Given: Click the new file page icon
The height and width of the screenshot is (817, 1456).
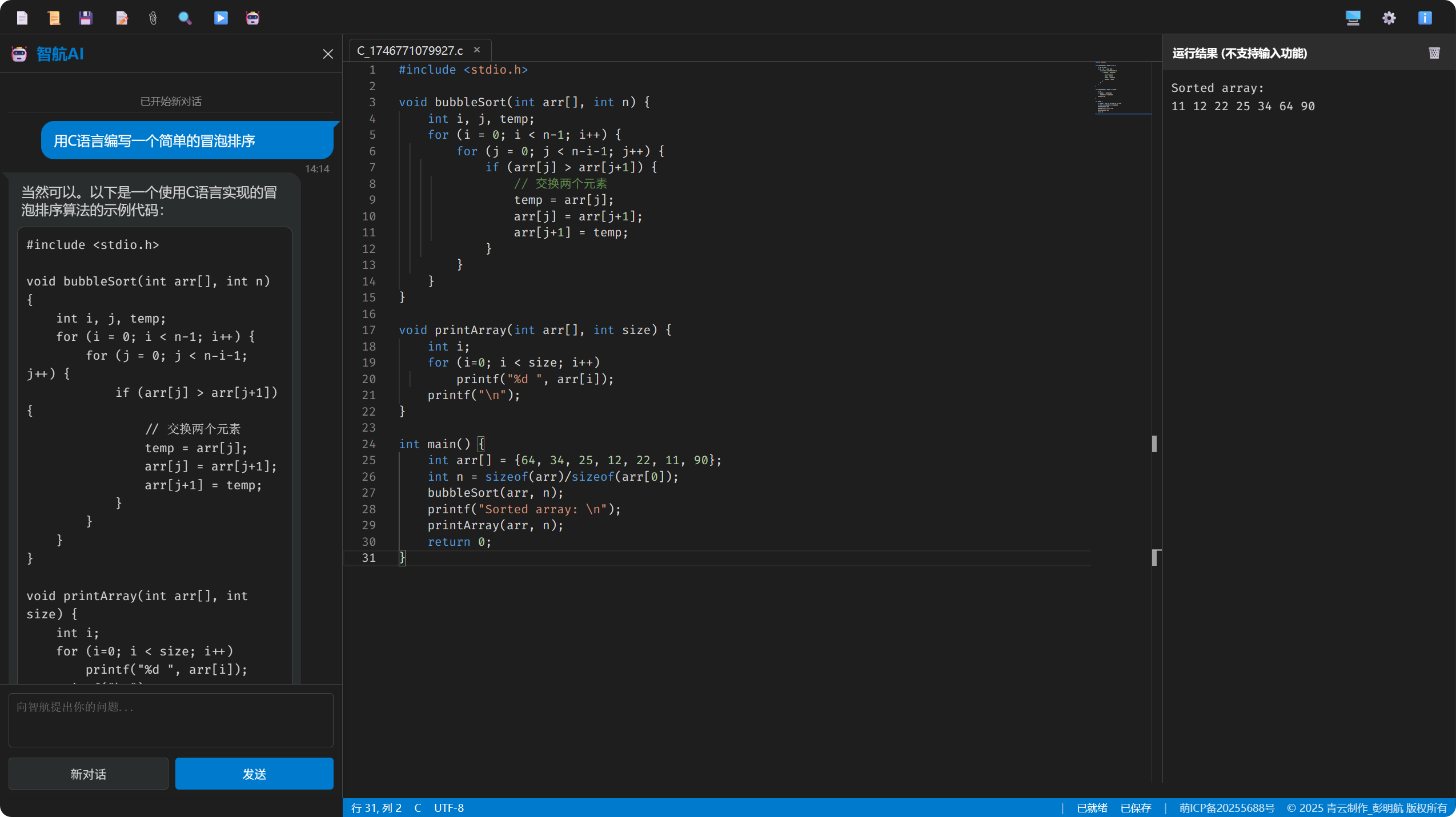Looking at the screenshot, I should (22, 18).
